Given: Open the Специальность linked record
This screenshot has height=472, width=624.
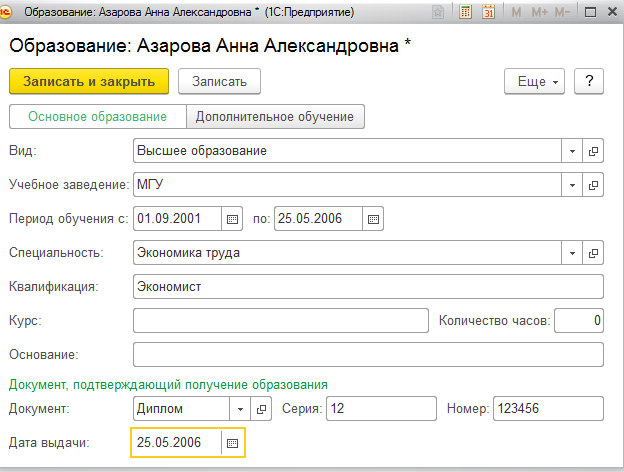Looking at the screenshot, I should click(x=594, y=253).
